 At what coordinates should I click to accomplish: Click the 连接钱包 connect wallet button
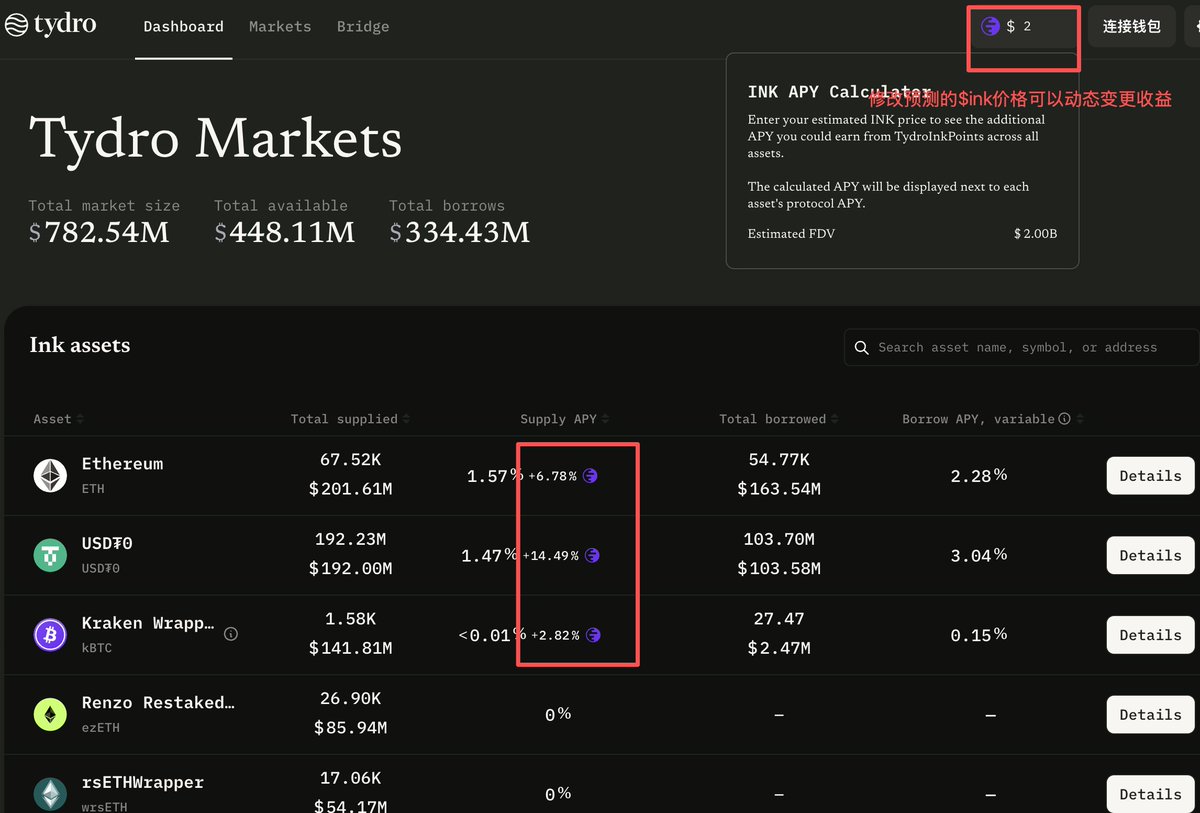coord(1132,27)
